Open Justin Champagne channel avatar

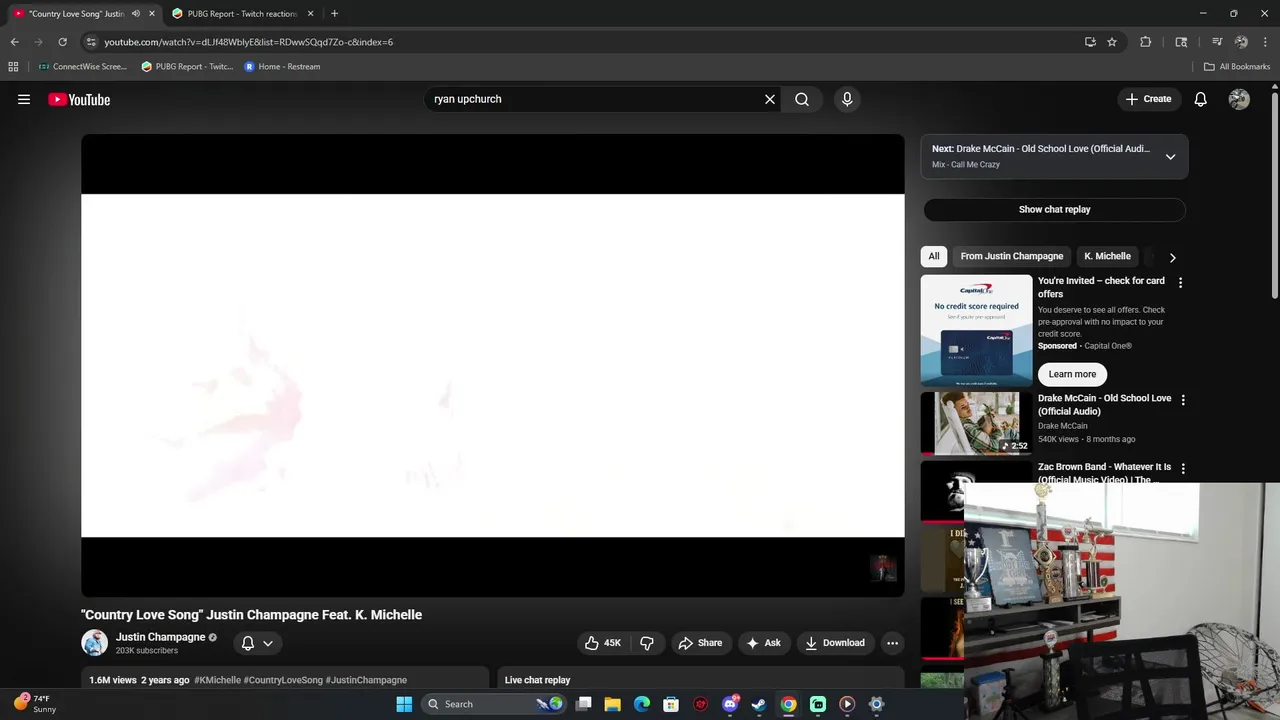tap(94, 643)
